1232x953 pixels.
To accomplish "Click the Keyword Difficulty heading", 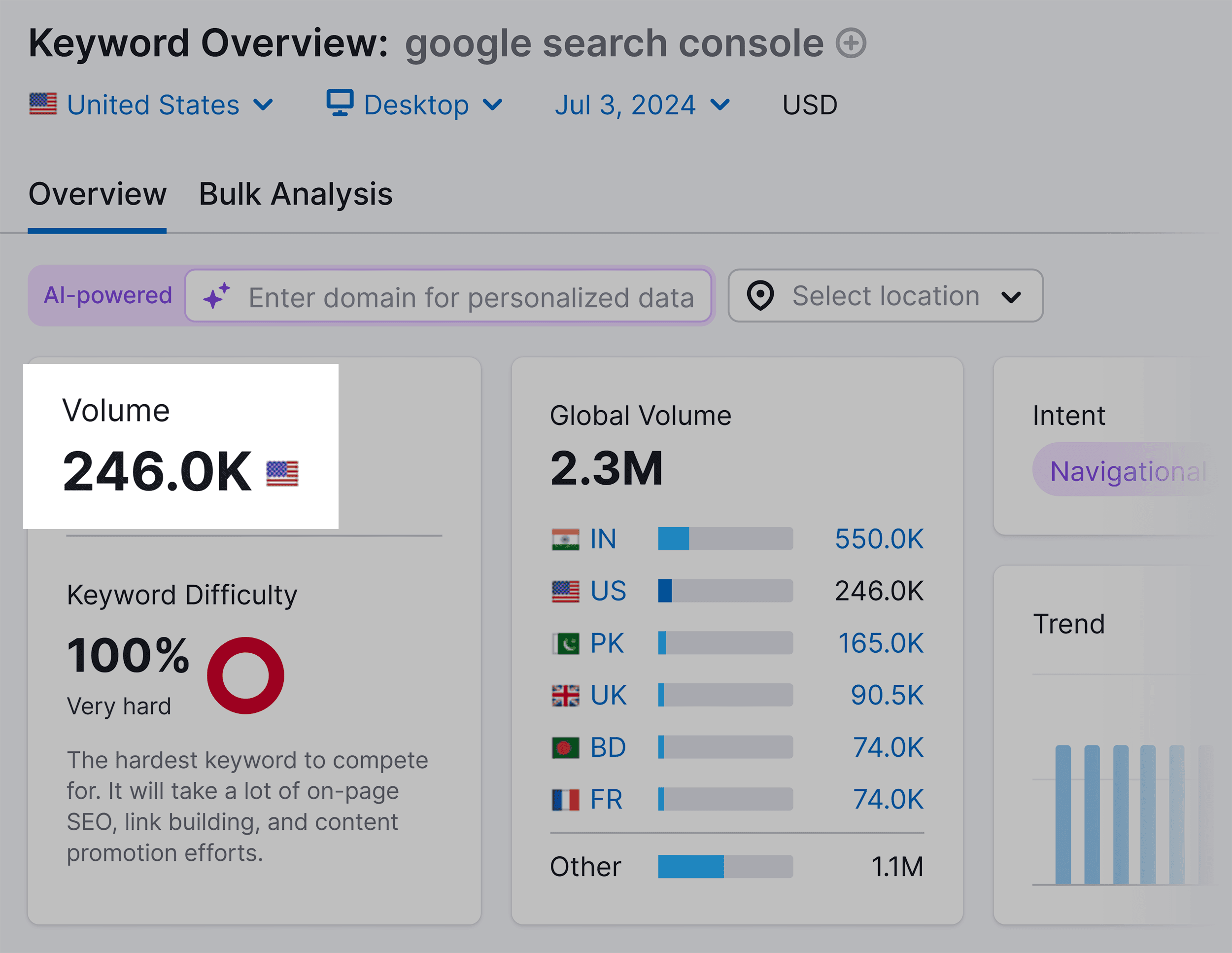I will [x=182, y=595].
